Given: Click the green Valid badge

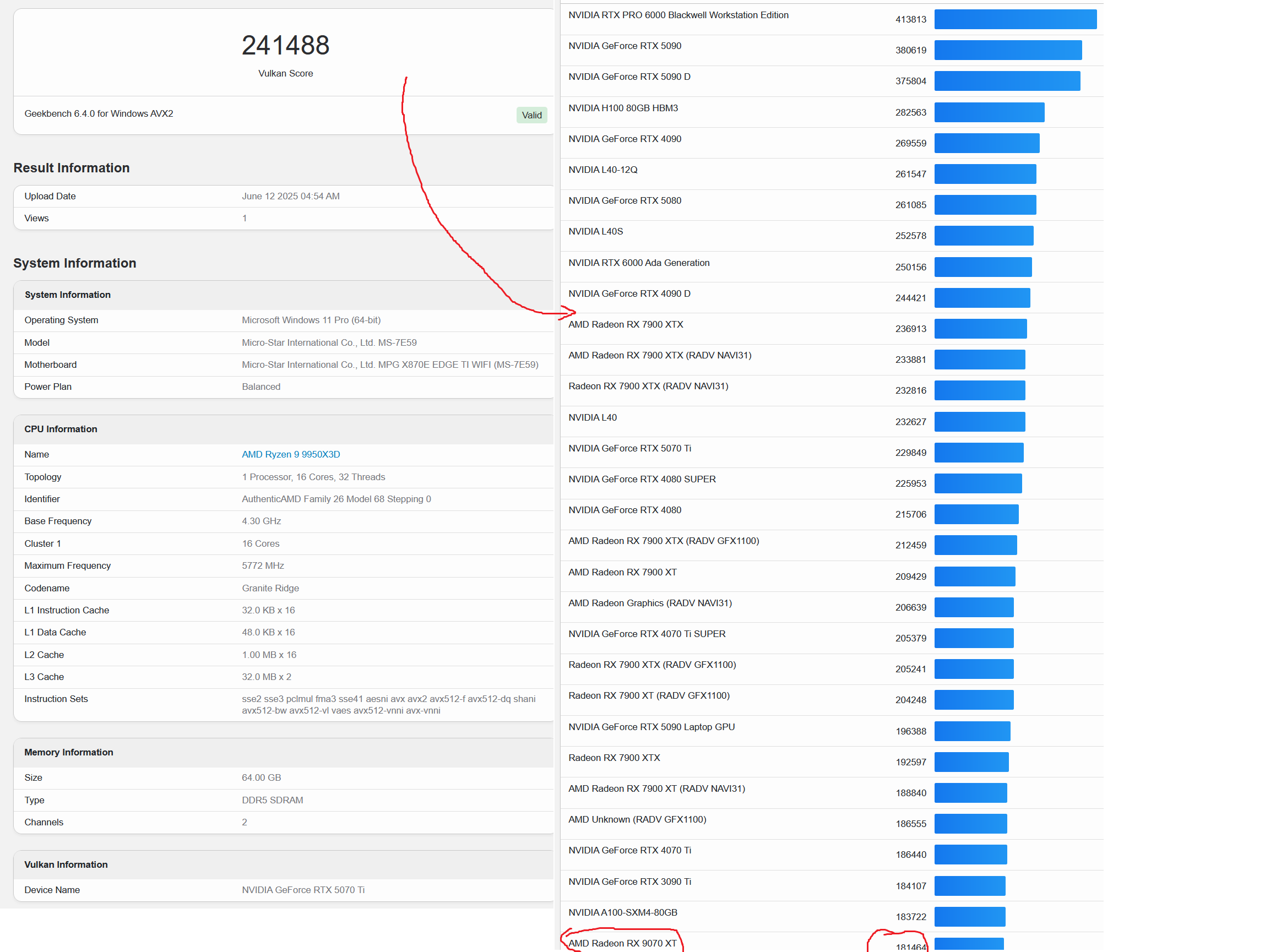Looking at the screenshot, I should pyautogui.click(x=531, y=115).
